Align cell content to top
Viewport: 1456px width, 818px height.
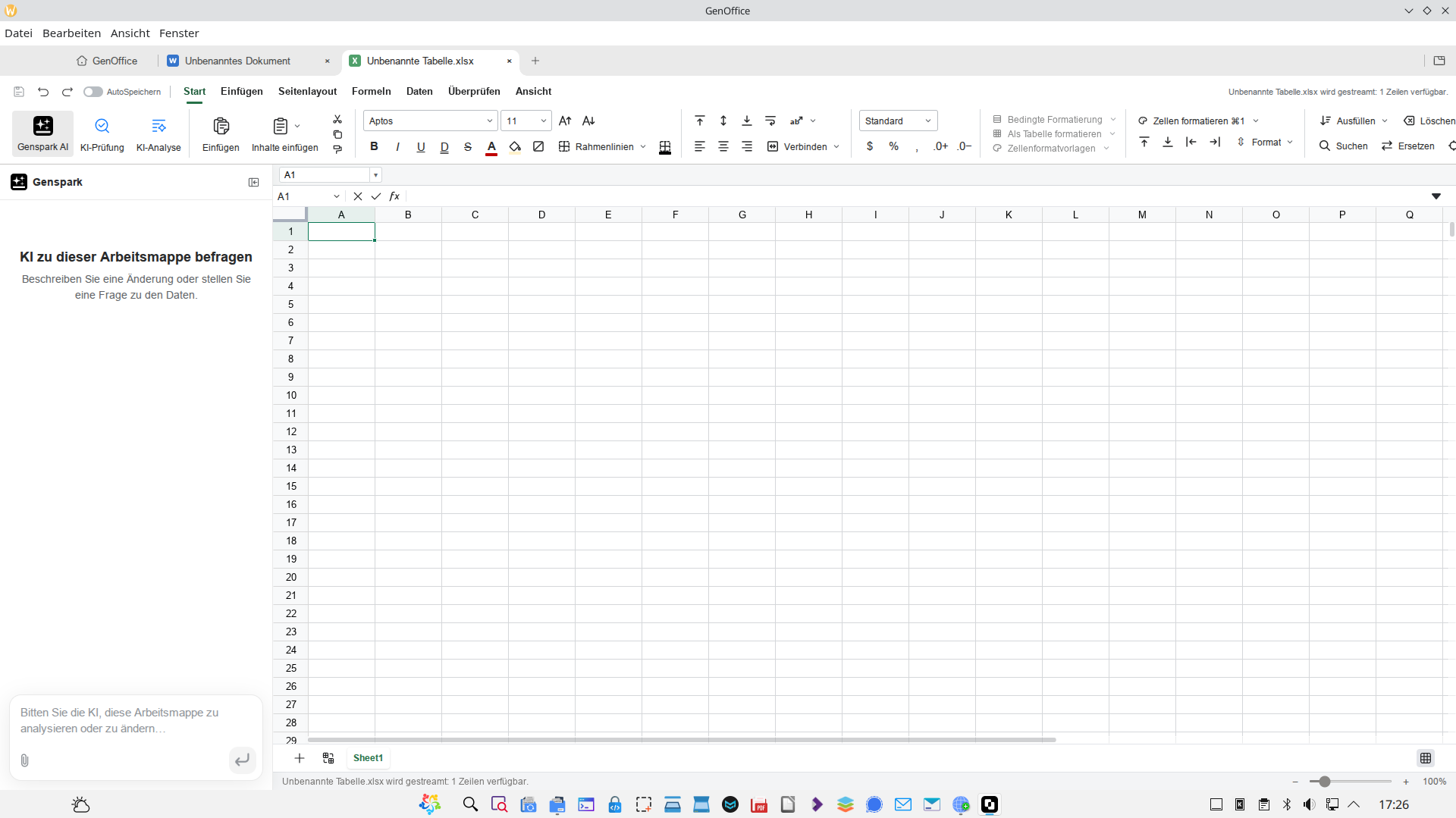tap(700, 121)
